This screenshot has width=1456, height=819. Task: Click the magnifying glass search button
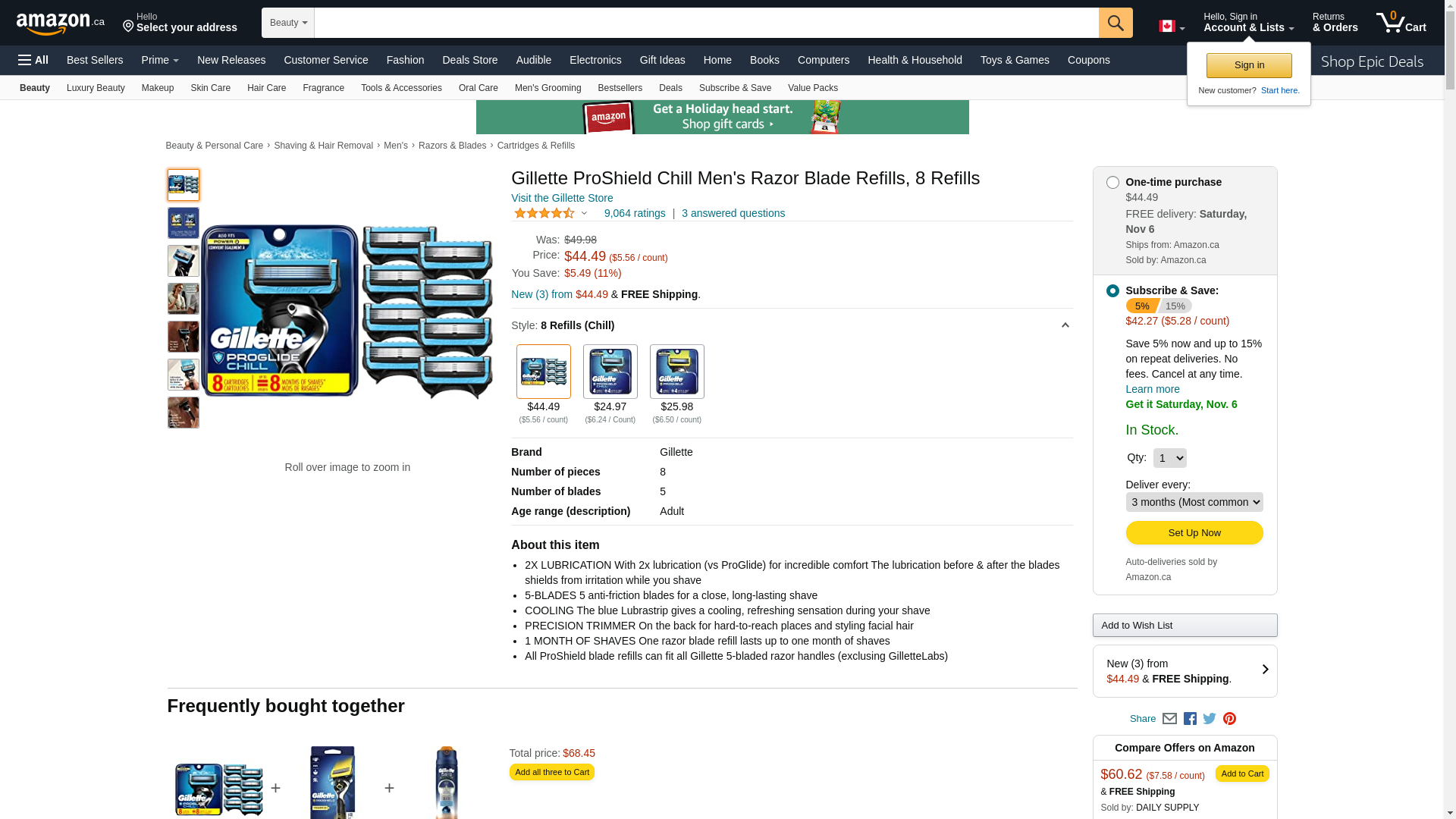coord(1115,23)
